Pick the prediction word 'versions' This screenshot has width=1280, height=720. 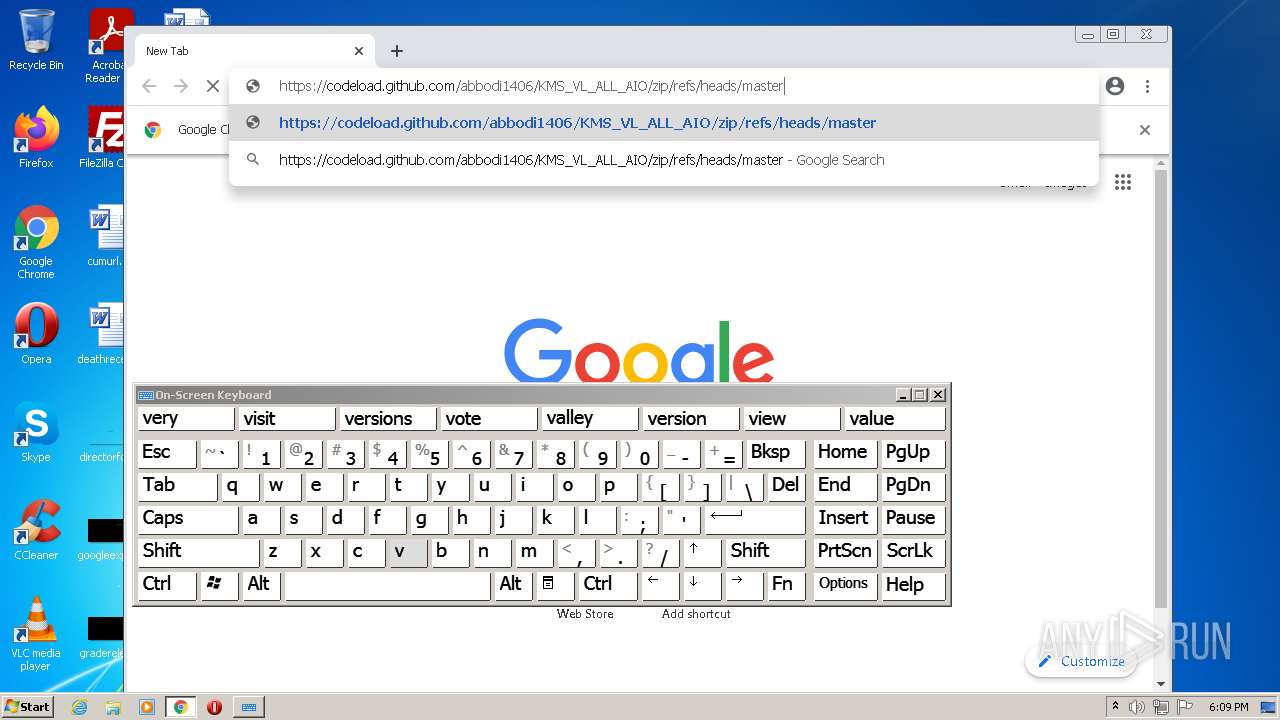(389, 419)
